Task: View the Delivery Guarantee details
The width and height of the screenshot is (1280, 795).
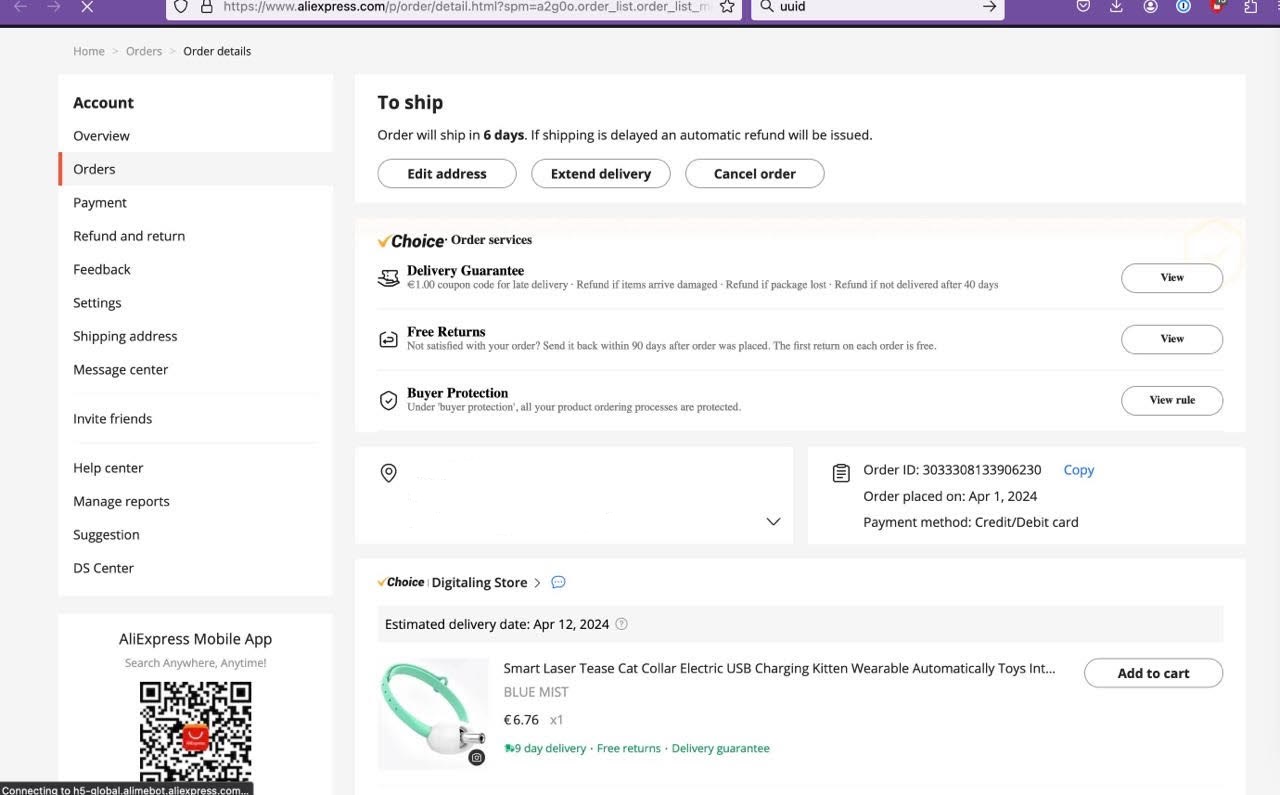Action: [1172, 278]
